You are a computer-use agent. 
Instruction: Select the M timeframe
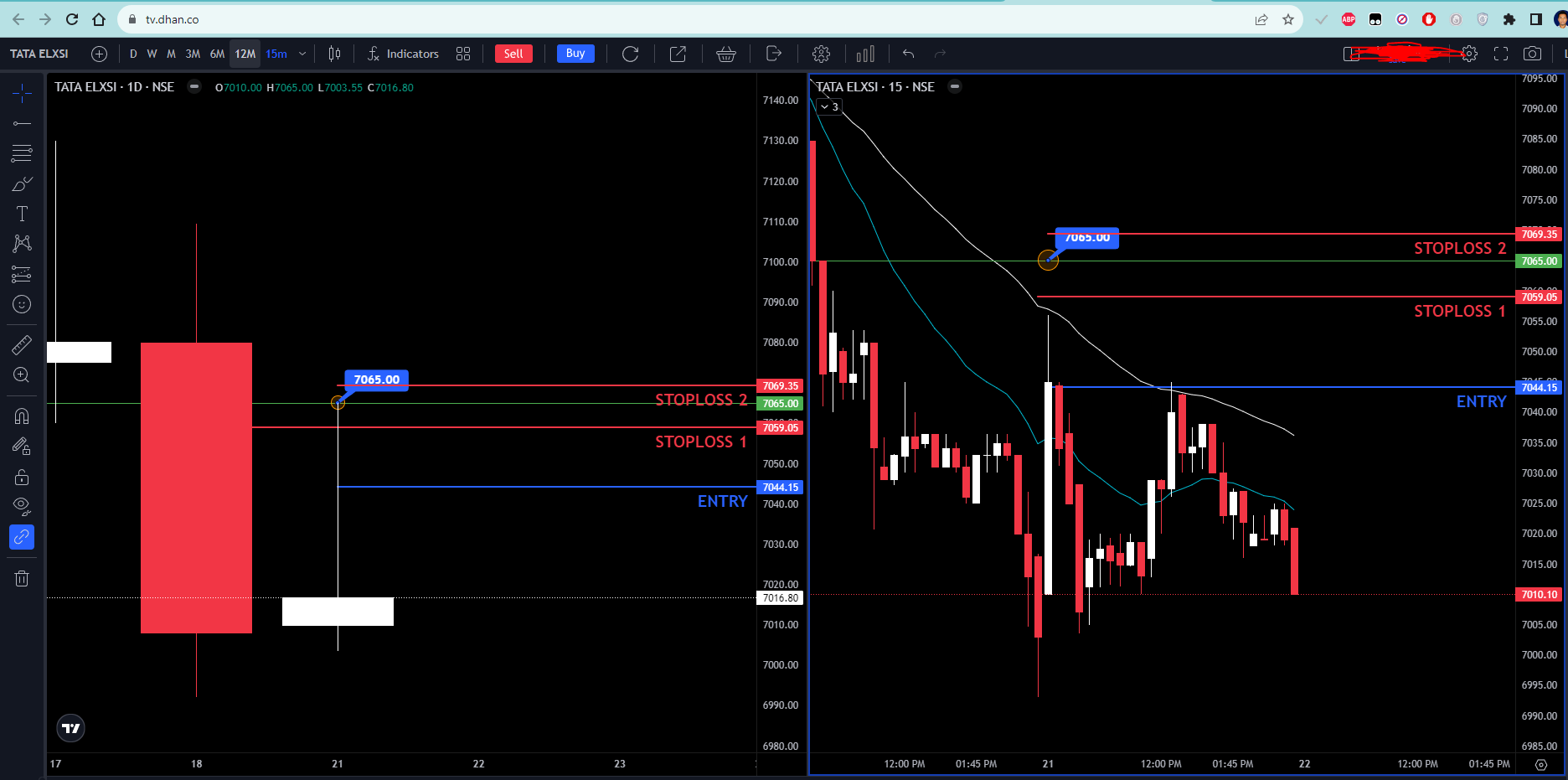(x=171, y=54)
